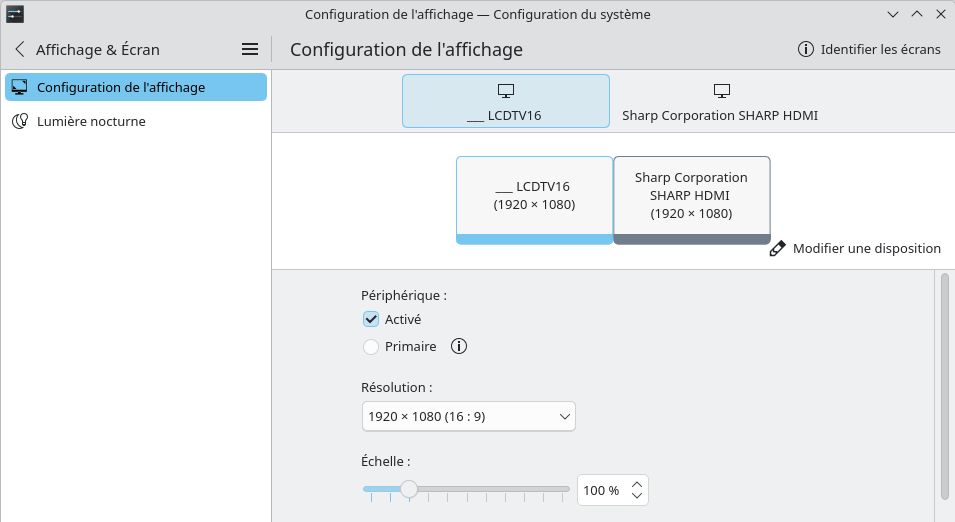Click the 100 % scale input field
955x522 pixels.
[x=601, y=490]
